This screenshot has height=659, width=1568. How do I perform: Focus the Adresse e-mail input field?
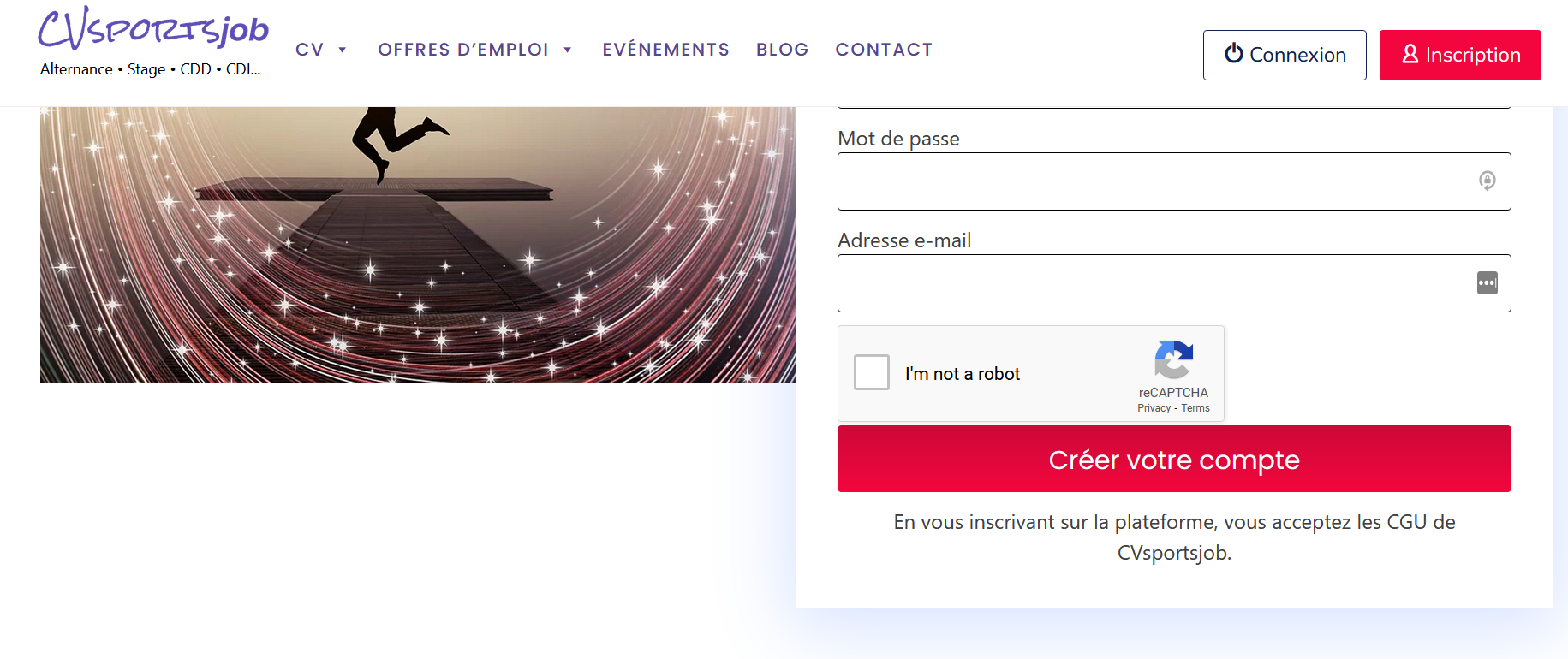coord(1174,283)
